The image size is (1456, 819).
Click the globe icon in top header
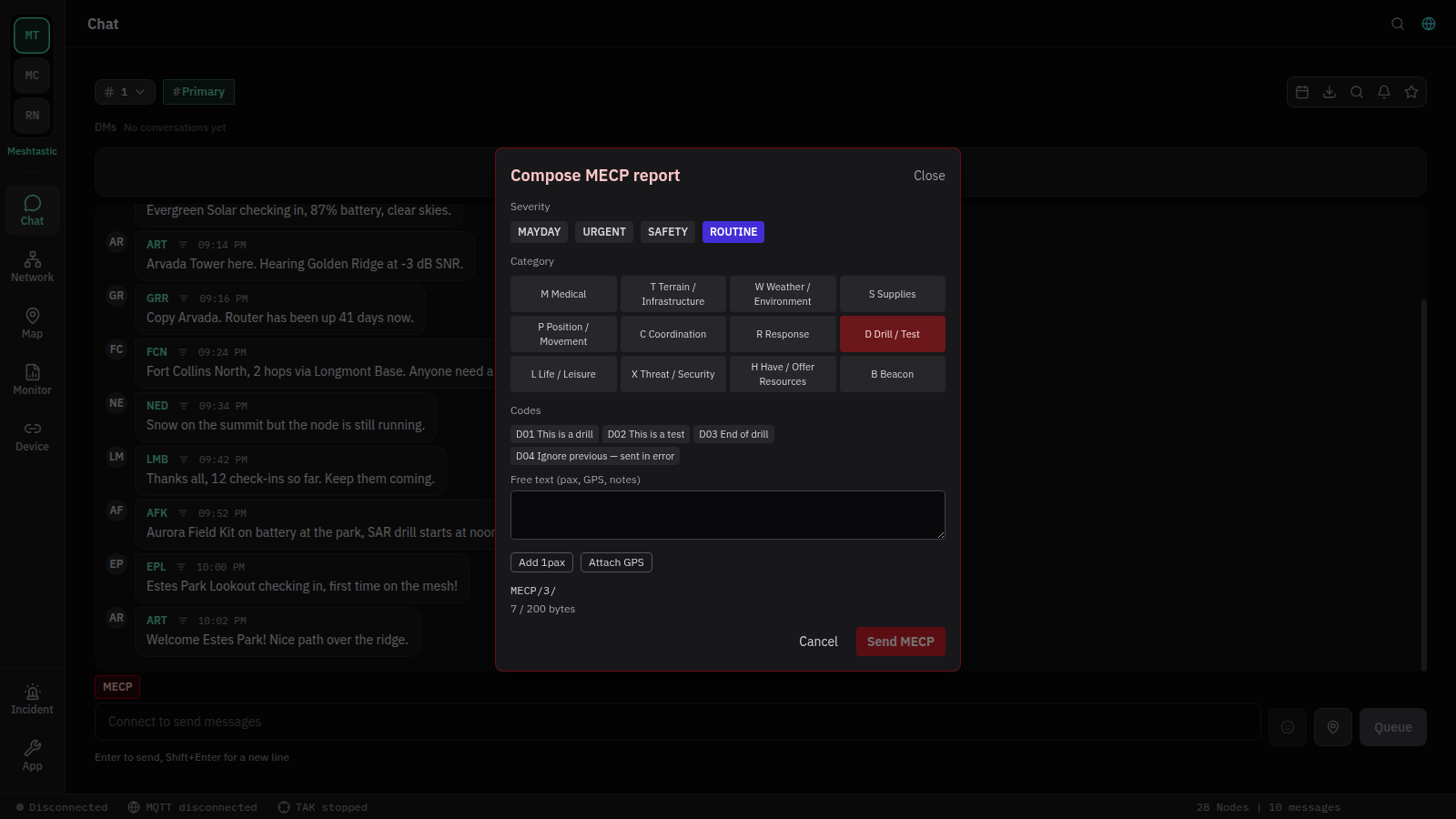coord(1429,24)
